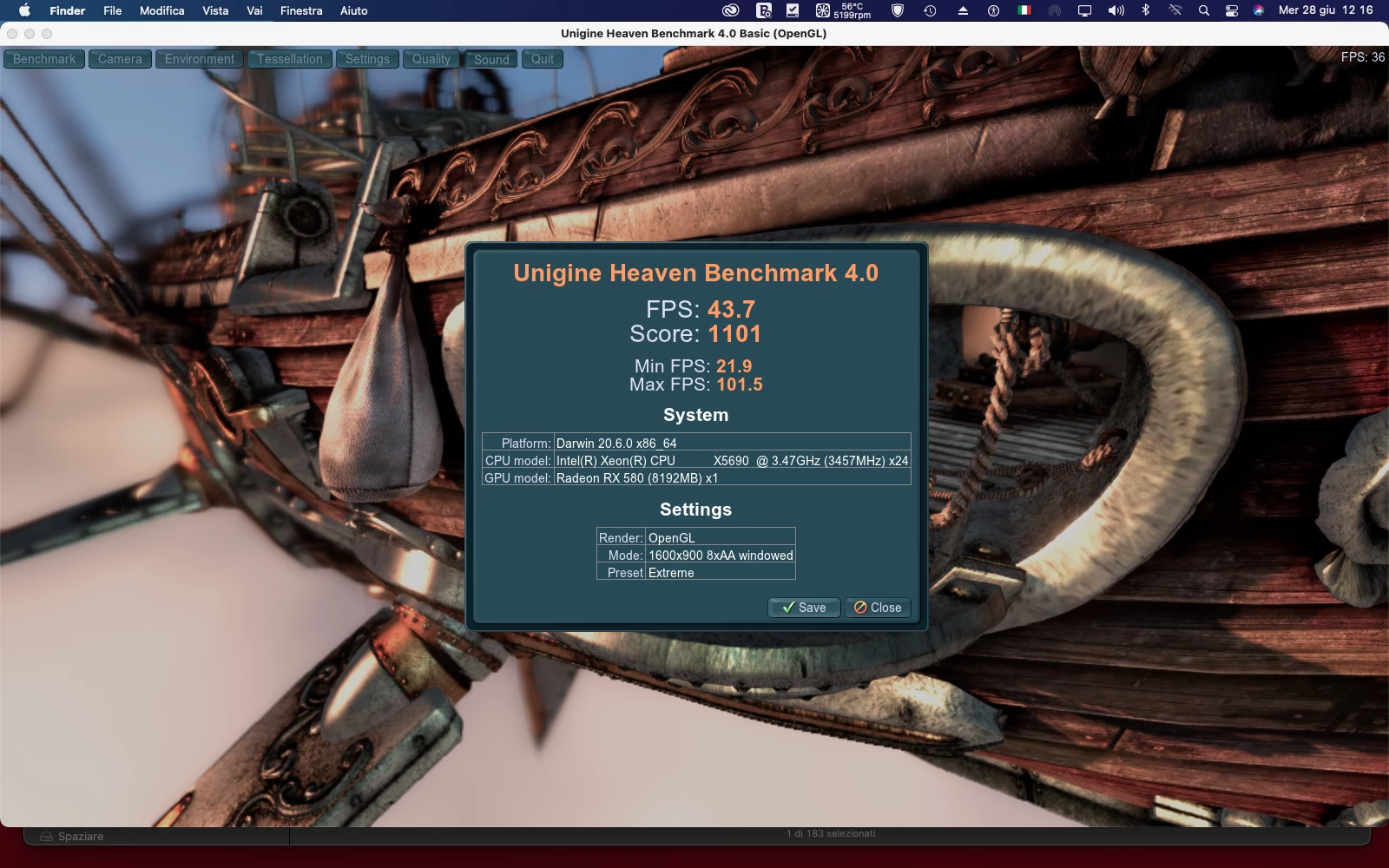The height and width of the screenshot is (868, 1389).
Task: Click the Unigine Heaven Benchmark 4.0 dialog title
Action: click(695, 273)
